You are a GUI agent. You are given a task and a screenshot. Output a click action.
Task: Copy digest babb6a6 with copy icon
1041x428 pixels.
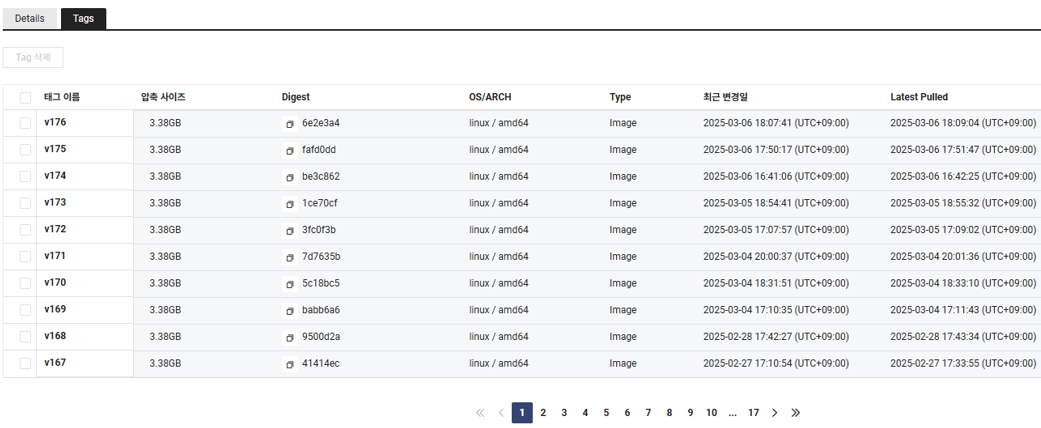[289, 311]
